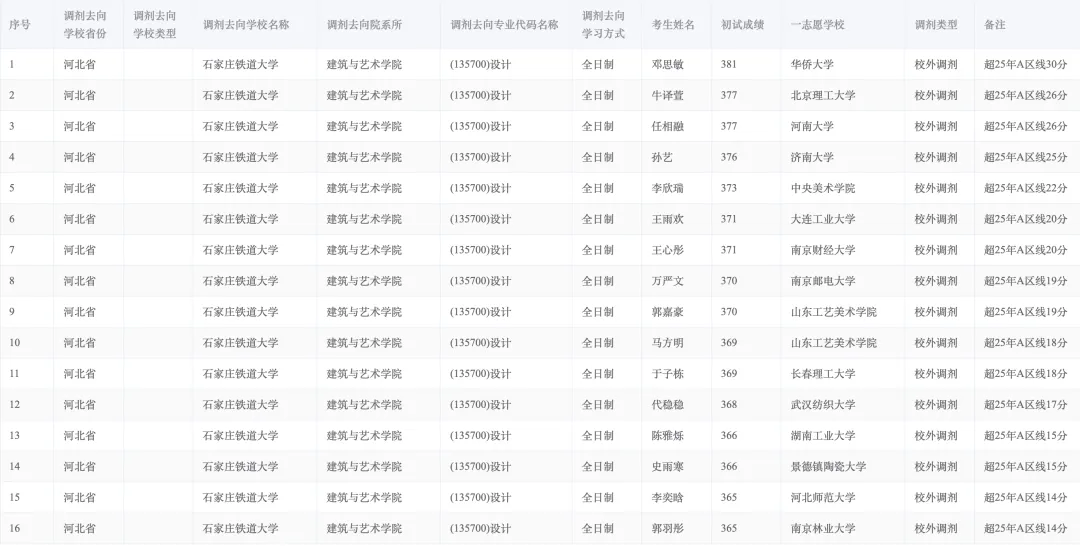Select candidate name 万严文
Viewport: 1080px width, 546px height.
[x=667, y=282]
